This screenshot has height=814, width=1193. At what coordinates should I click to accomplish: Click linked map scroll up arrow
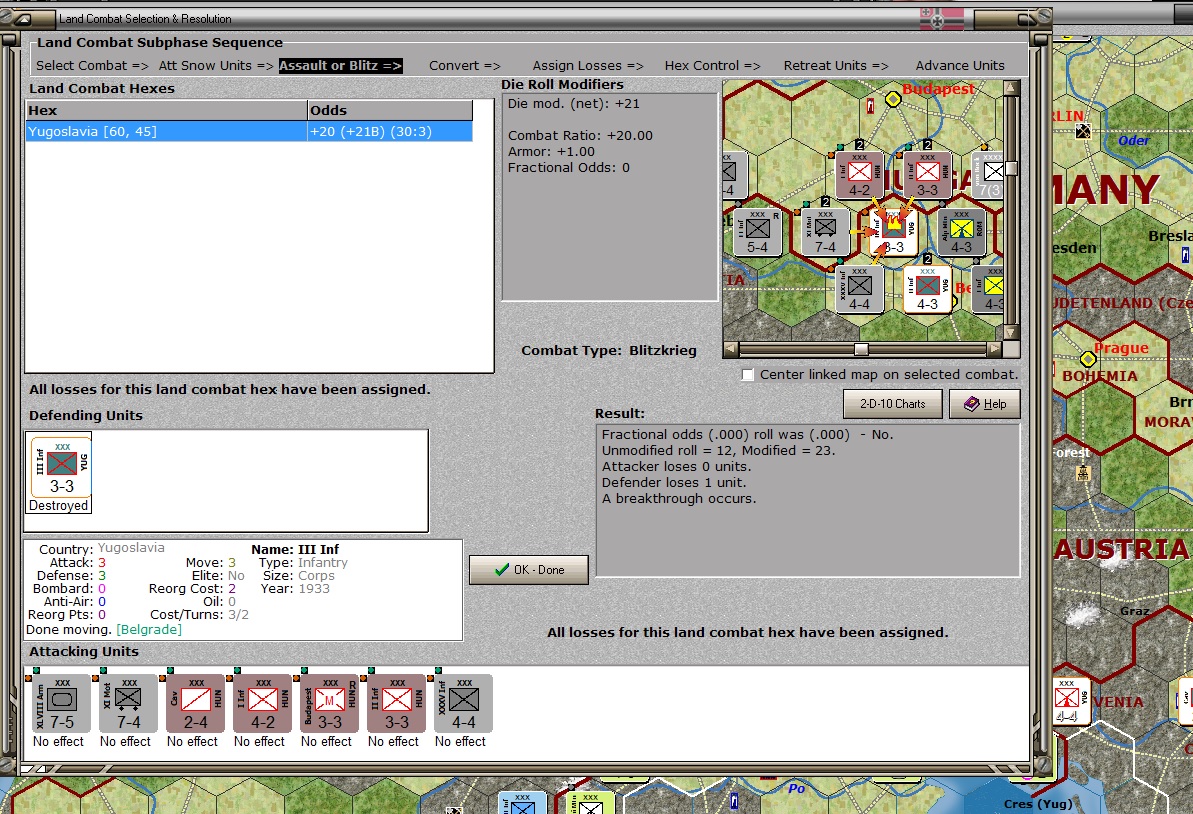click(x=1011, y=87)
